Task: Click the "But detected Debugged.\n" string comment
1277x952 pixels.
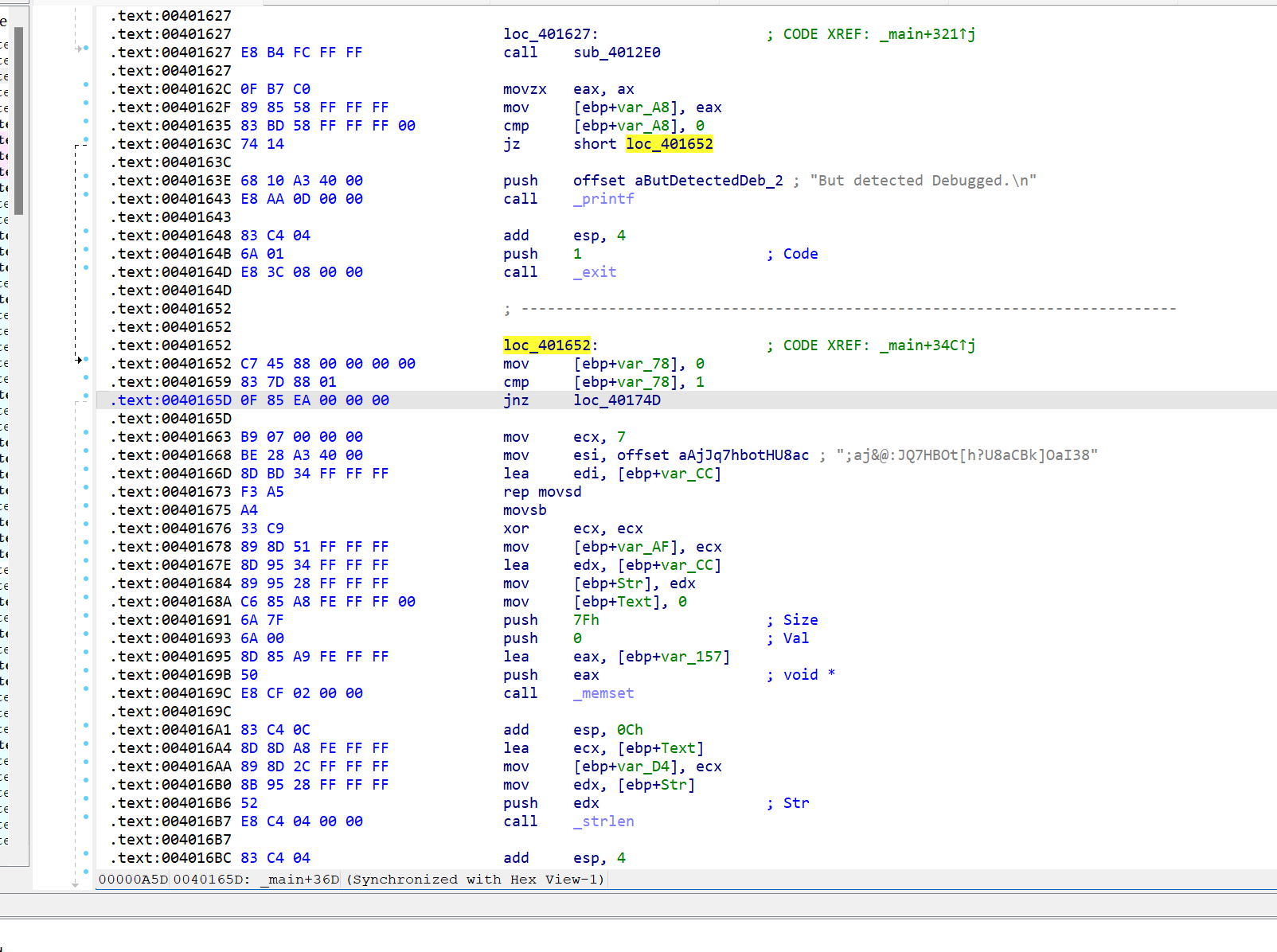Action: pyautogui.click(x=924, y=181)
